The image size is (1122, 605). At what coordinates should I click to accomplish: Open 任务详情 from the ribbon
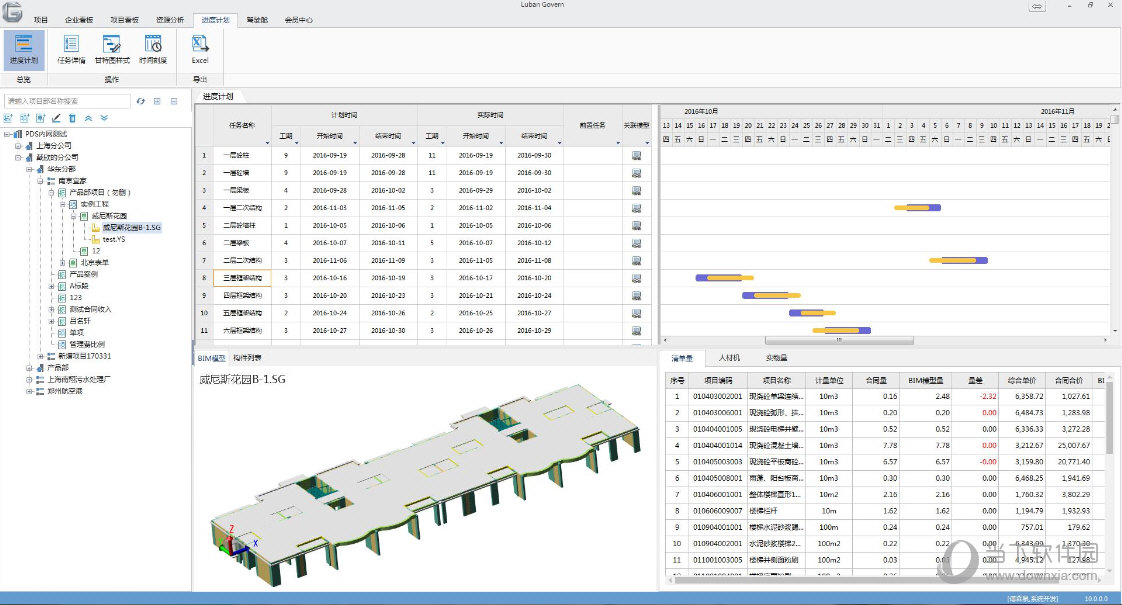(71, 48)
